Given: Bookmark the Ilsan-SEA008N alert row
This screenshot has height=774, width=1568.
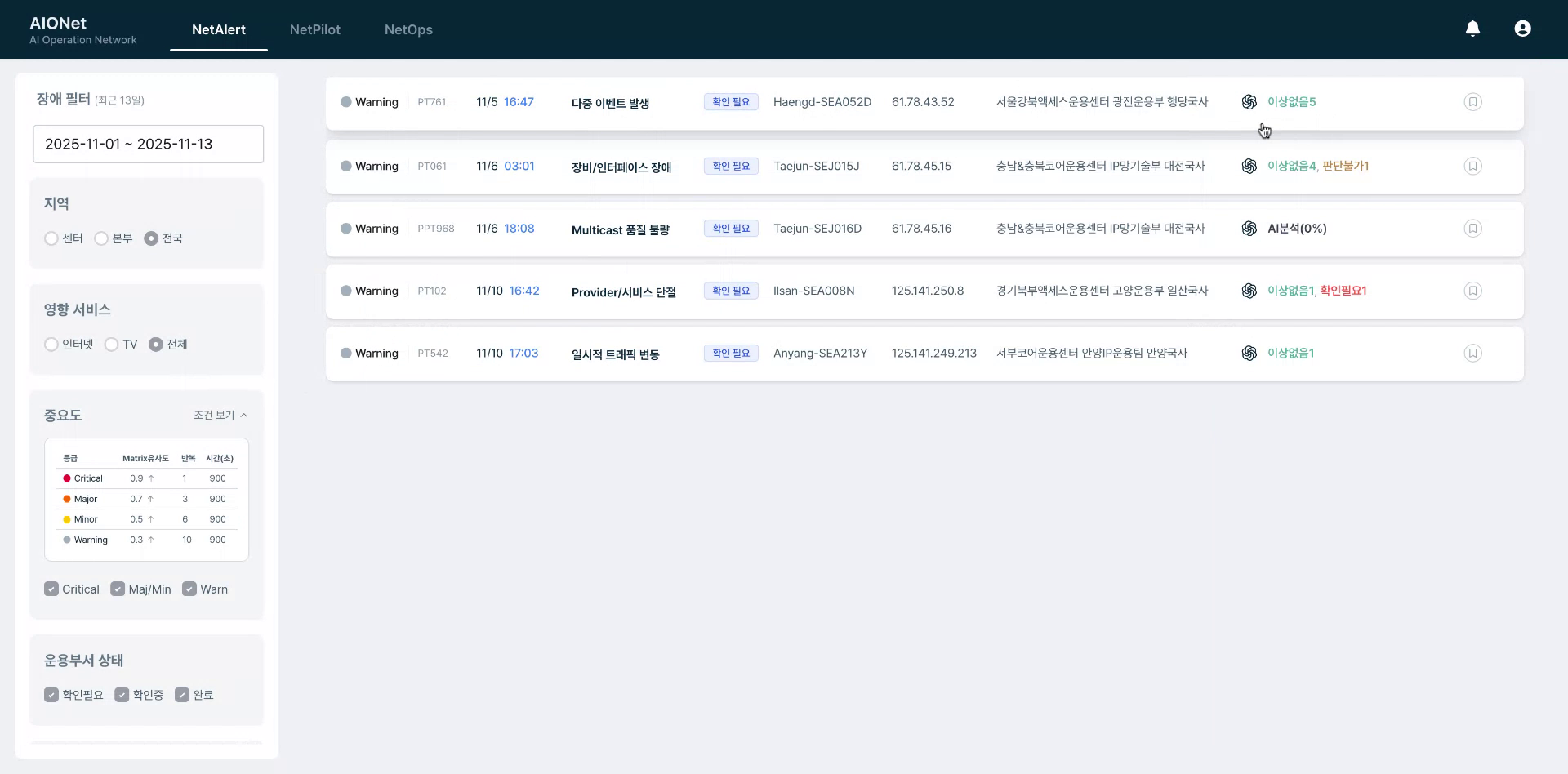Looking at the screenshot, I should pyautogui.click(x=1472, y=290).
